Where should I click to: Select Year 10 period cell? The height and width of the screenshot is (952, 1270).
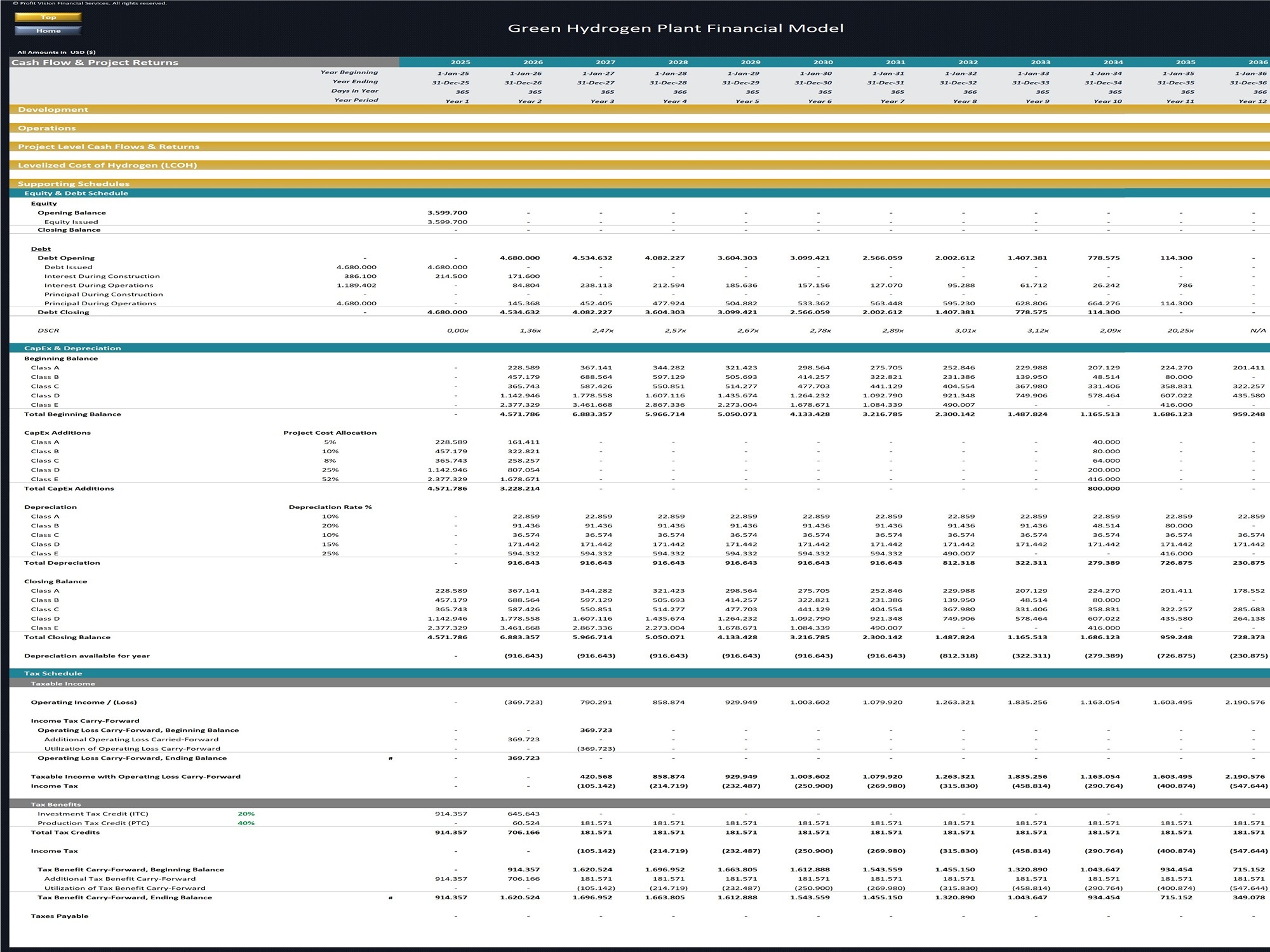coord(1108,101)
